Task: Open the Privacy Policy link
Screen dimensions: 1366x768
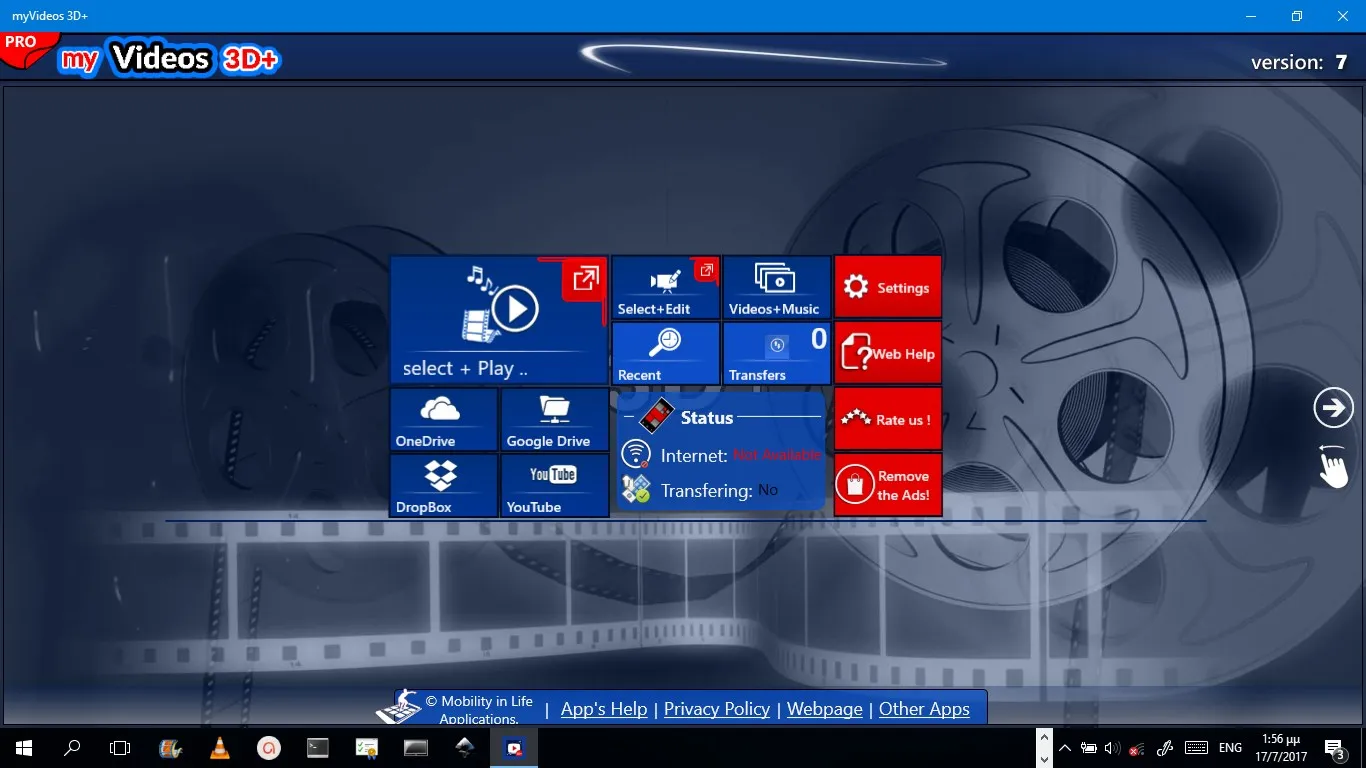Action: coord(716,708)
